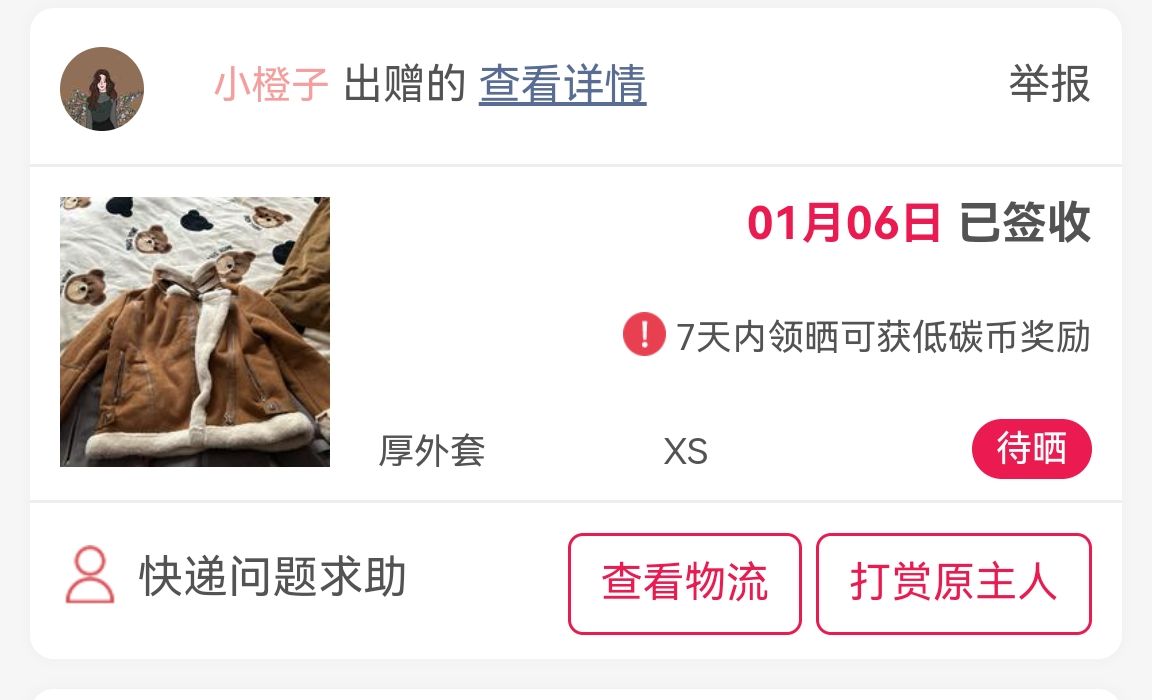Tap the 已签收 delivery status text
Image resolution: width=1152 pixels, height=700 pixels.
pos(1025,223)
